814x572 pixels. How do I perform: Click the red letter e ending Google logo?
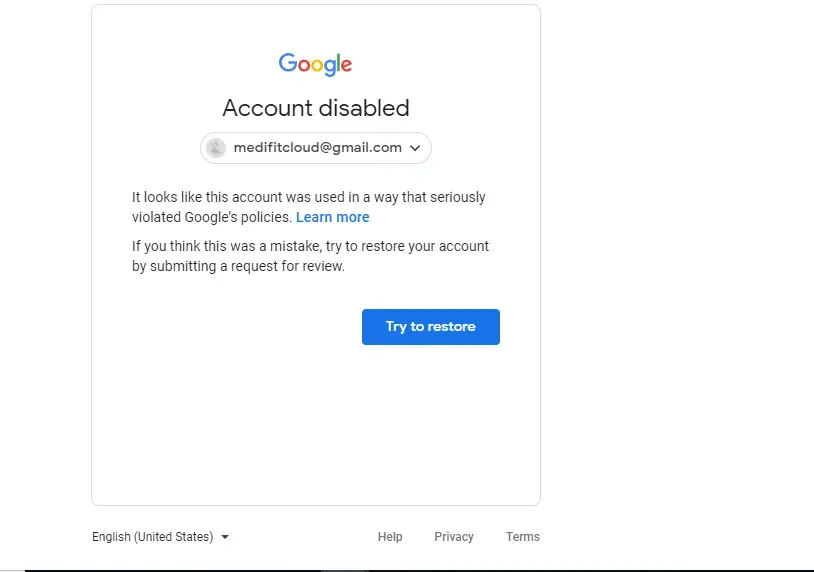(x=346, y=66)
